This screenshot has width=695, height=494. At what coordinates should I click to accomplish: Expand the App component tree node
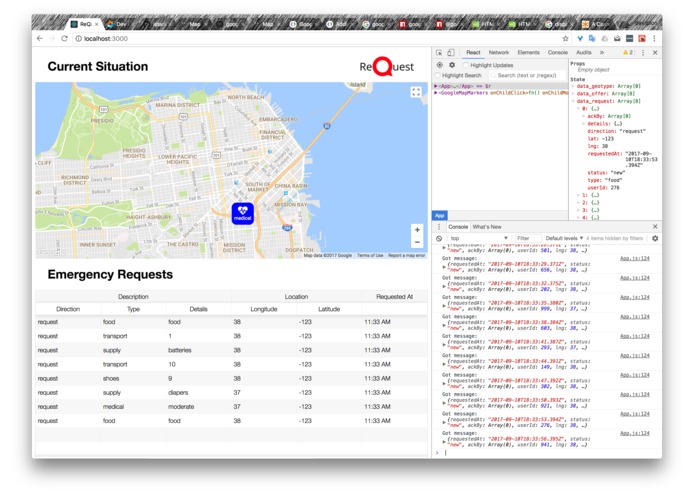(x=436, y=86)
